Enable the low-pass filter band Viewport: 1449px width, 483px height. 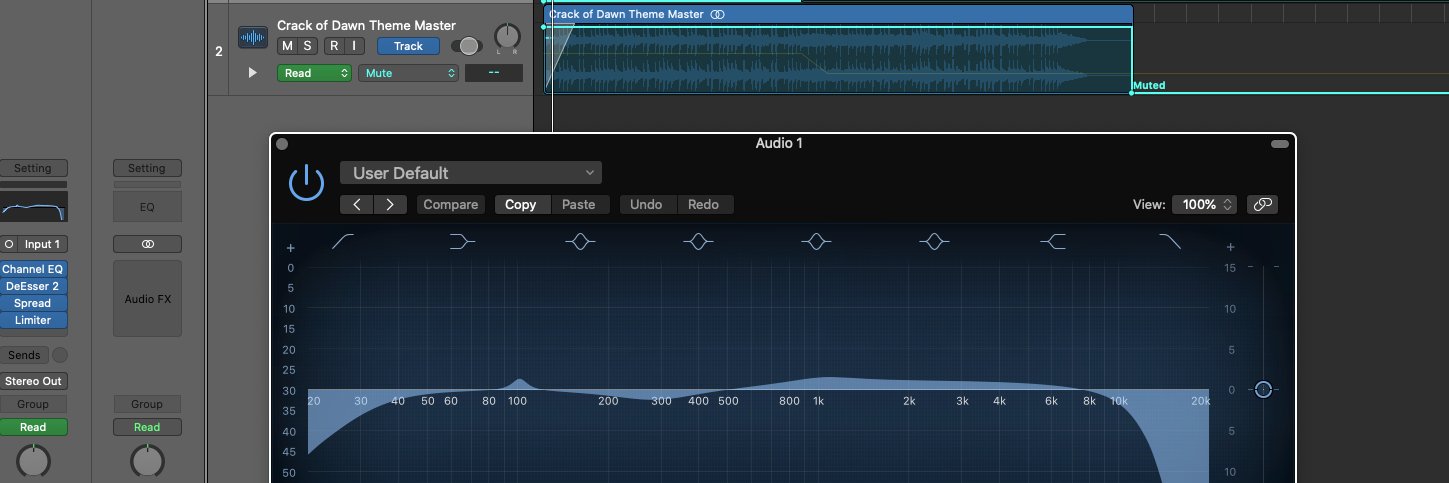[x=1170, y=241]
